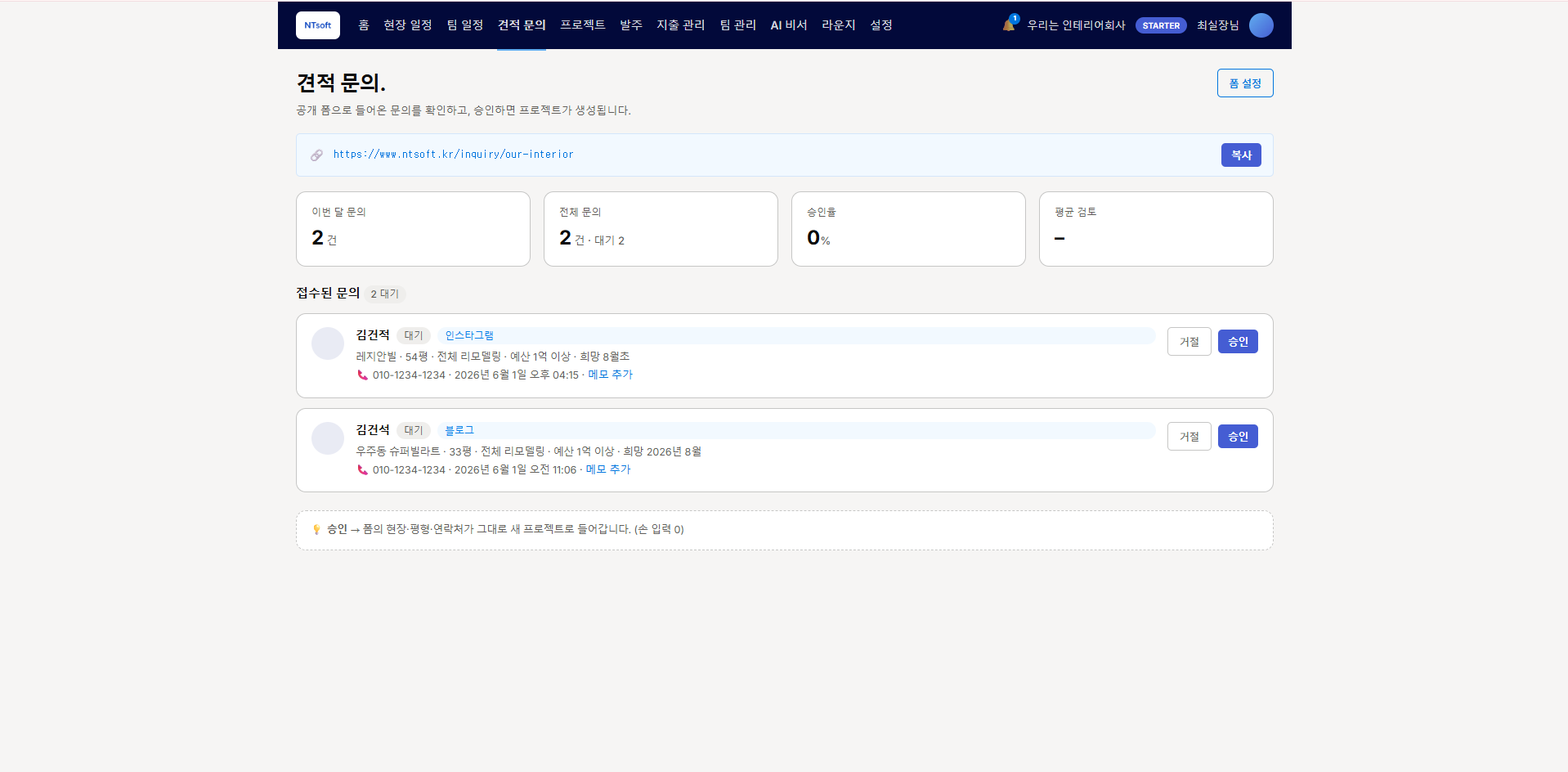The image size is (1568, 772).
Task: Click the 최실장님 user name
Action: (x=1217, y=25)
